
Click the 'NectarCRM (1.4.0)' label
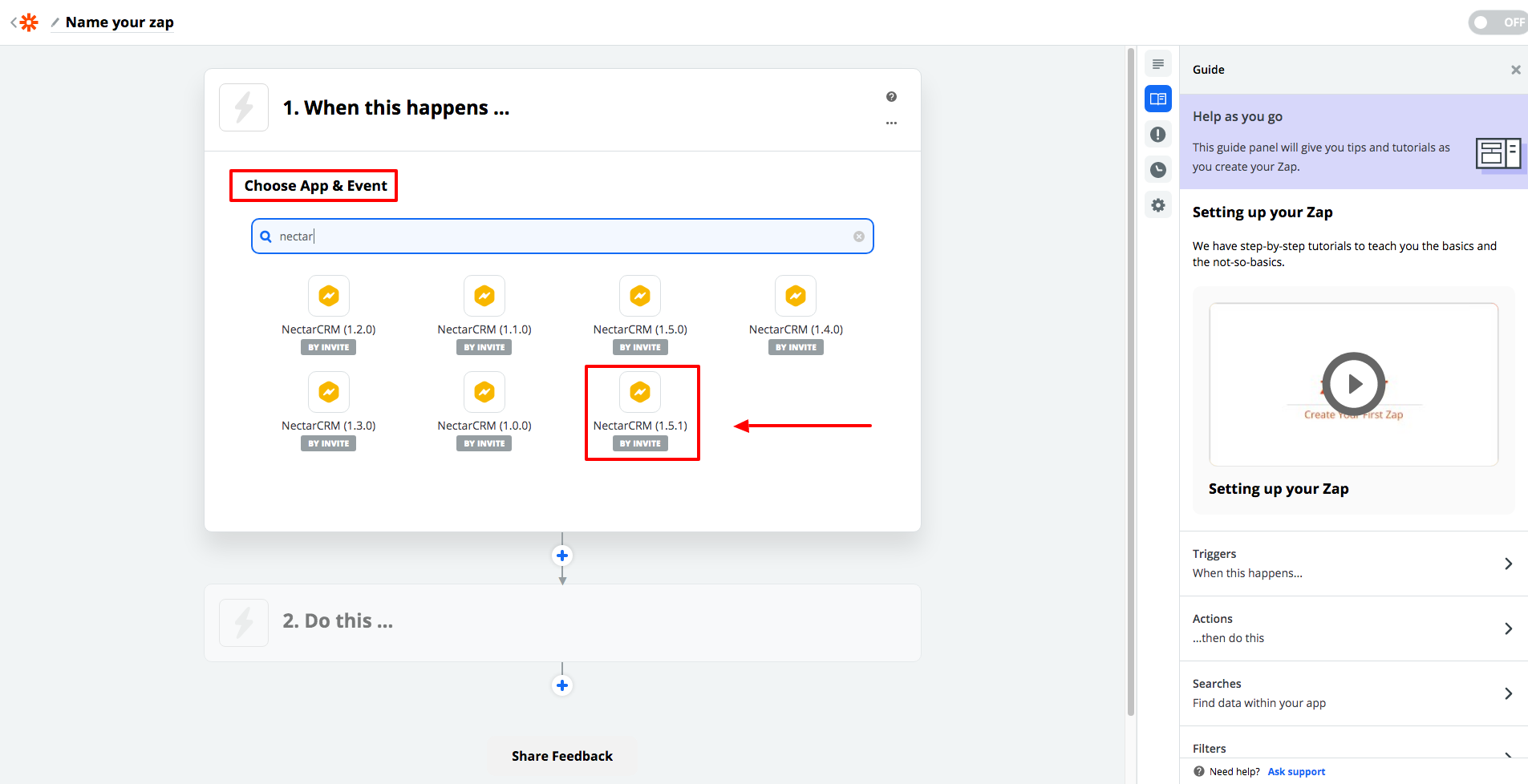(796, 329)
